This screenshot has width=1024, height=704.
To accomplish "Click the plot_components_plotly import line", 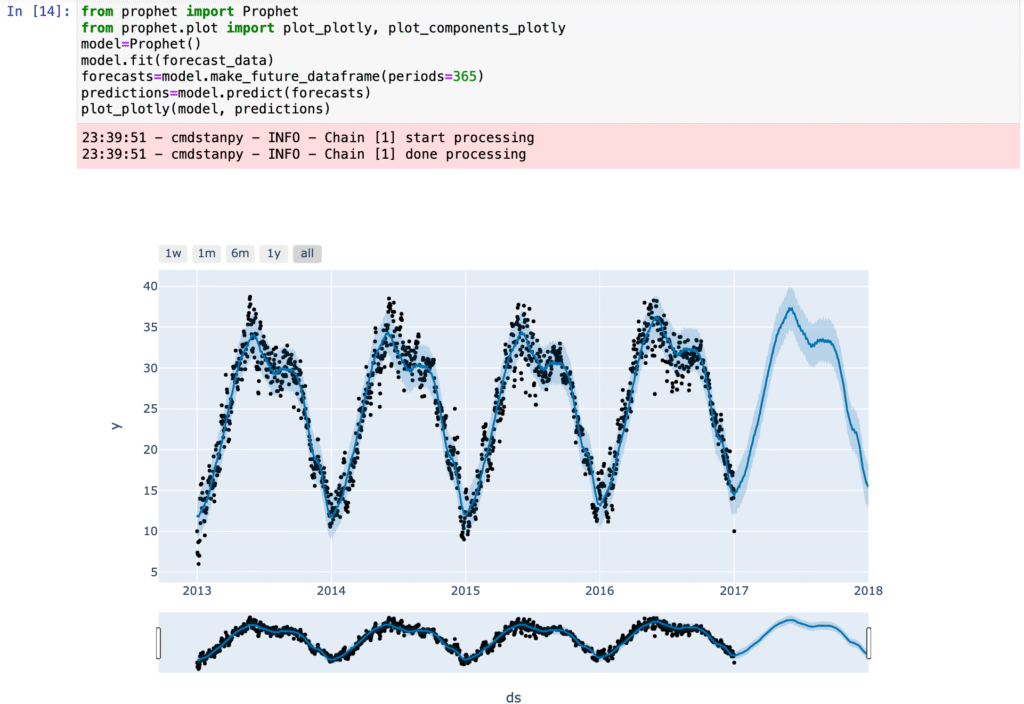I will pyautogui.click(x=323, y=28).
